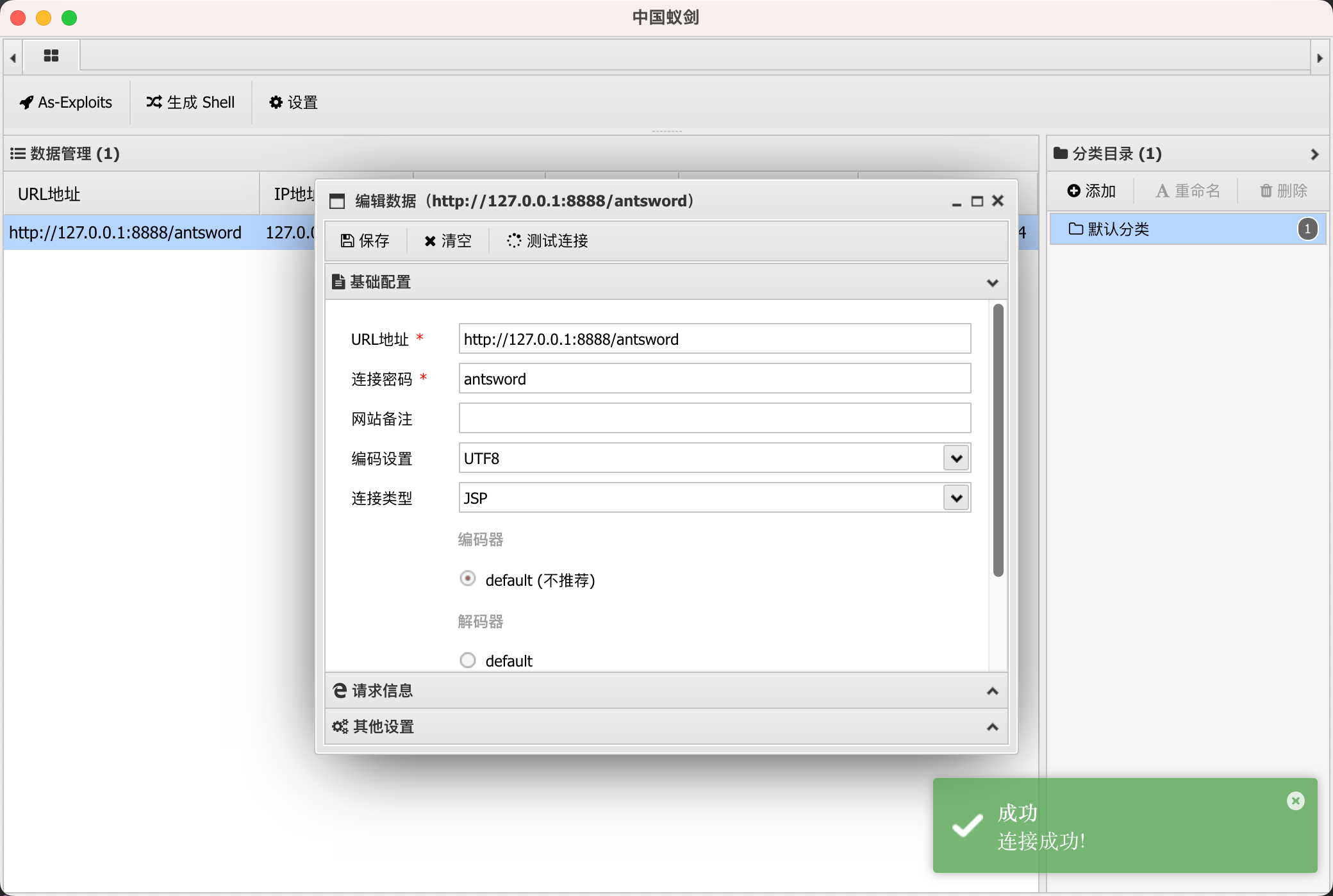This screenshot has width=1333, height=896.
Task: Click the 删除 delete category icon
Action: (x=1282, y=190)
